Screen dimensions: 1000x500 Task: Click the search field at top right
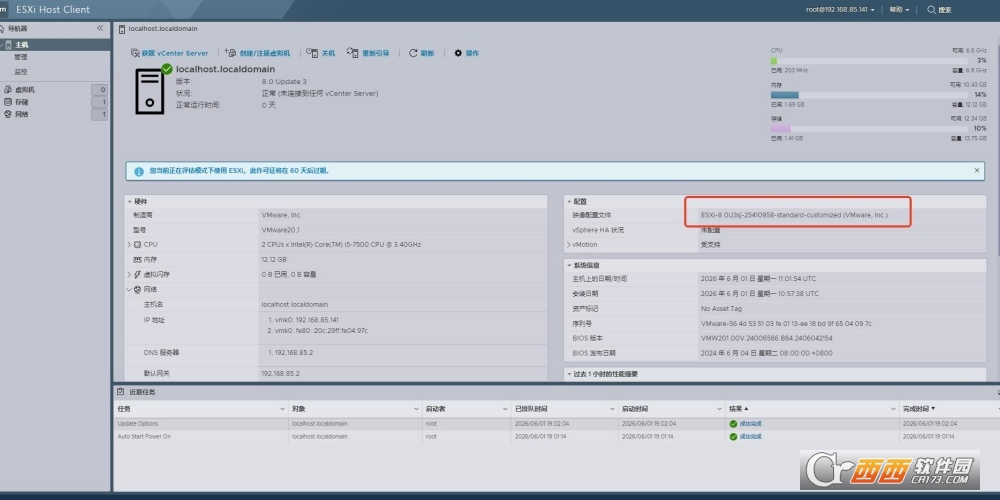(x=939, y=10)
